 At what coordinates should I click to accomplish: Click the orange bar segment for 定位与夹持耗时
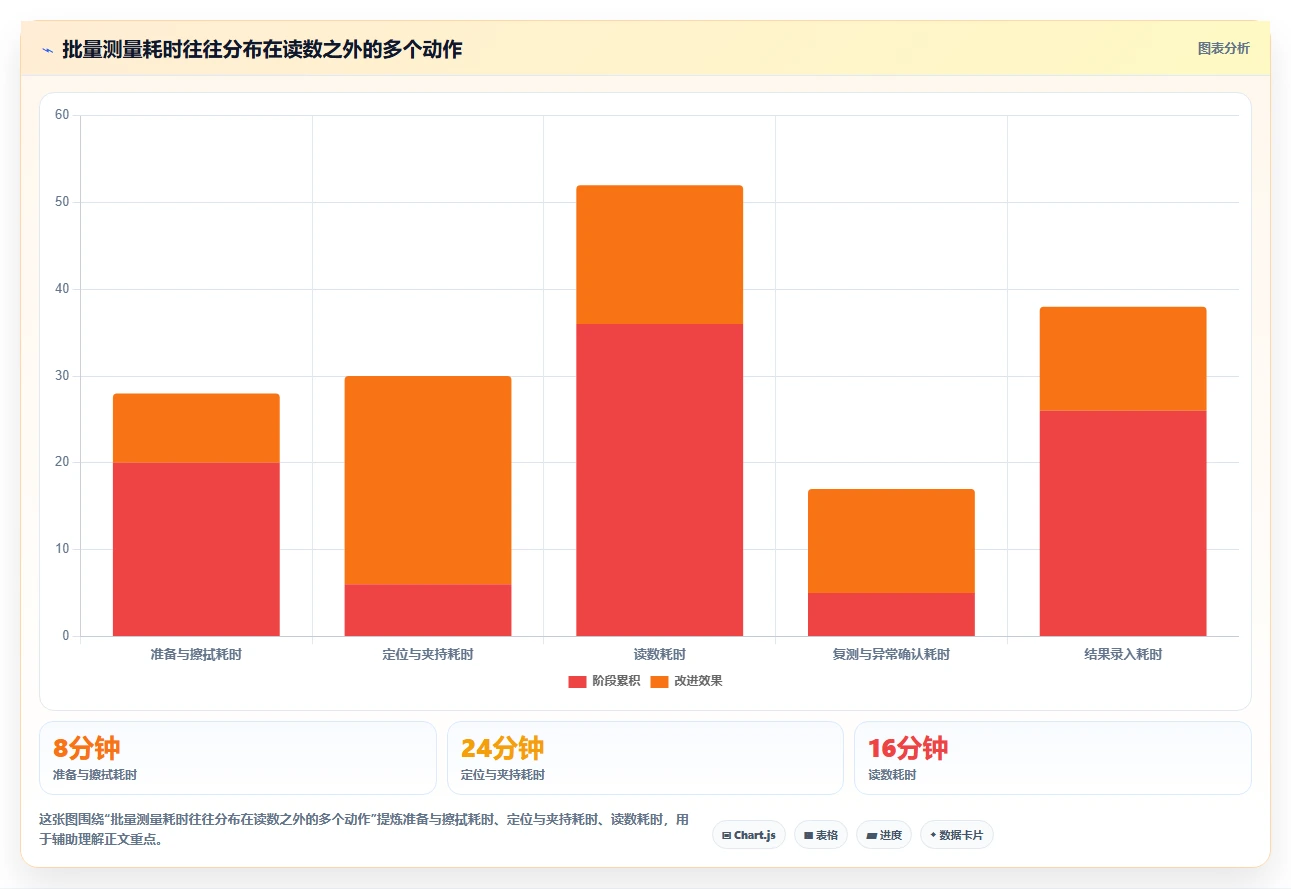pyautogui.click(x=428, y=480)
